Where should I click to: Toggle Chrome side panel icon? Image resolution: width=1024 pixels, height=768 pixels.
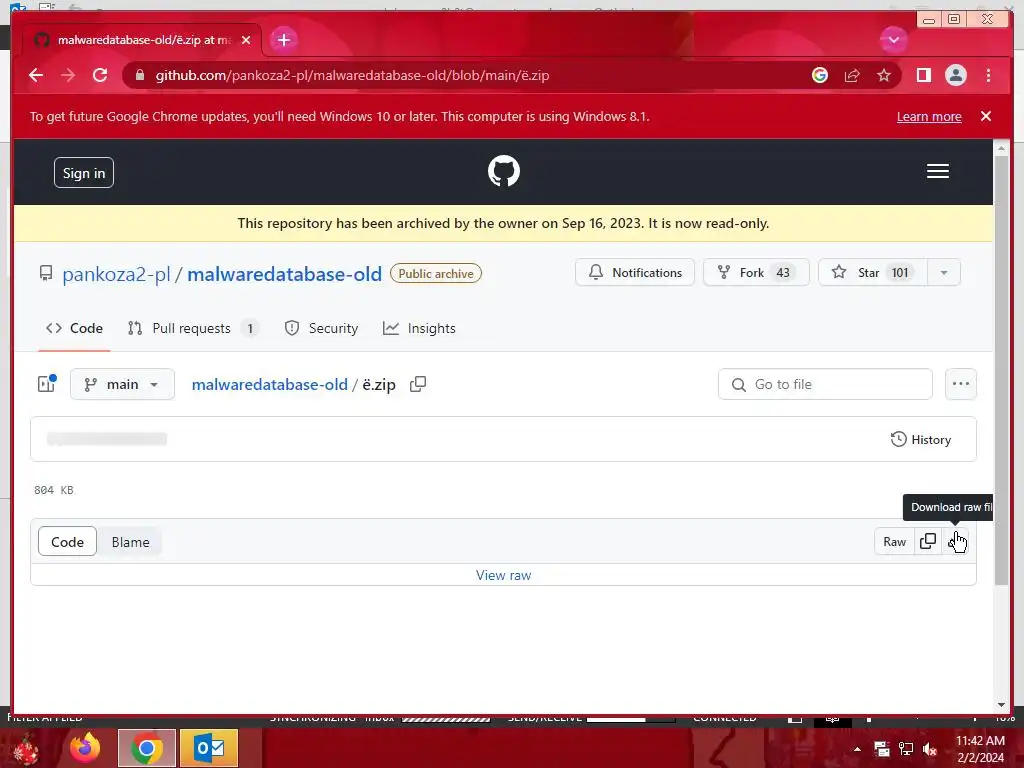[x=923, y=75]
